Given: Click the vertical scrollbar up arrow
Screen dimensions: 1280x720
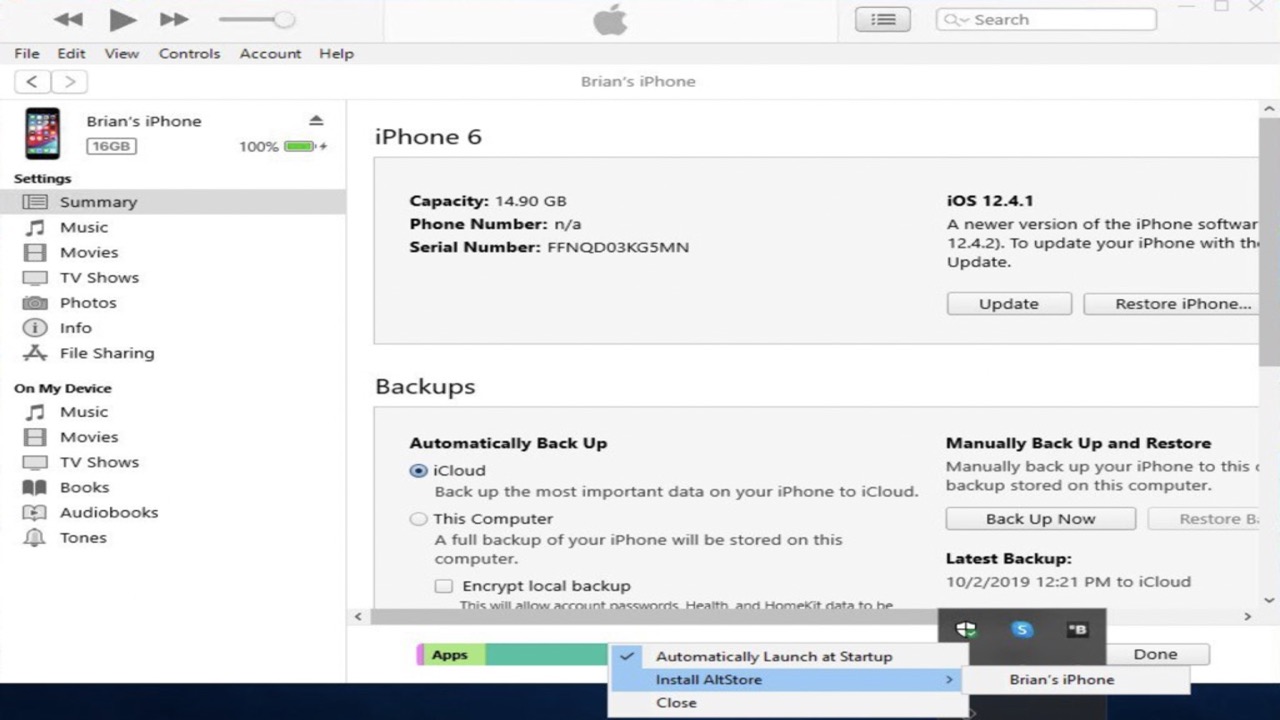Looking at the screenshot, I should pos(1270,108).
